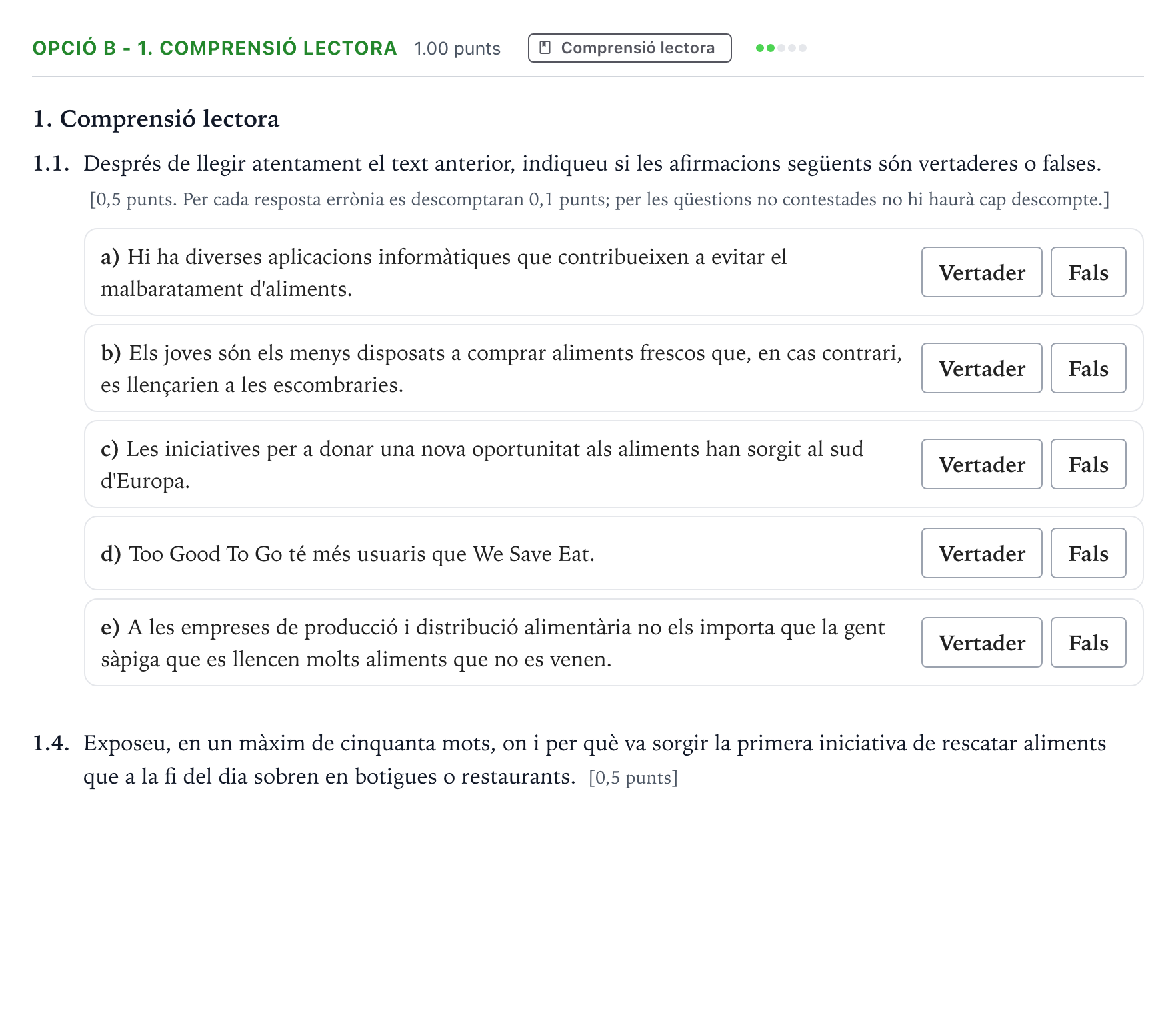Click the green difficulty dots indicator
Viewport: 1176px width, 1029px height.
point(781,48)
